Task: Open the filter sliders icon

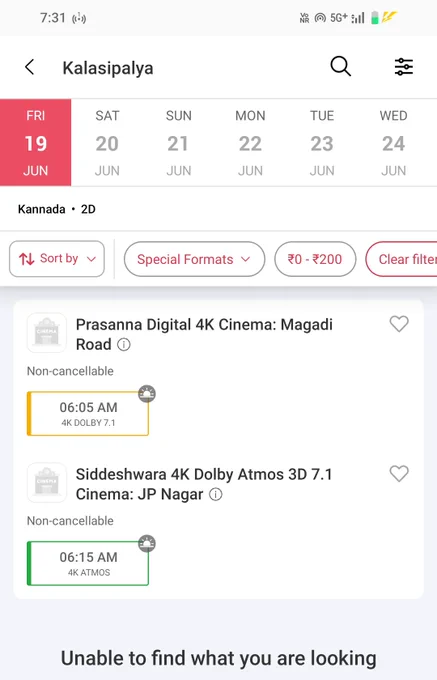Action: coord(404,67)
